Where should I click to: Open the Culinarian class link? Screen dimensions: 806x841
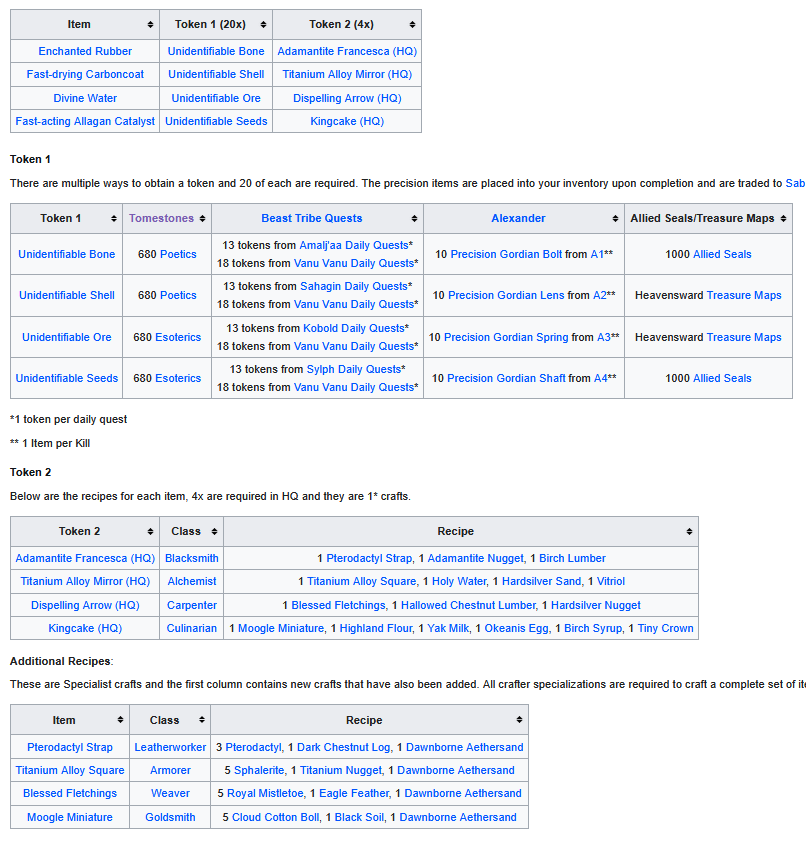click(x=191, y=629)
